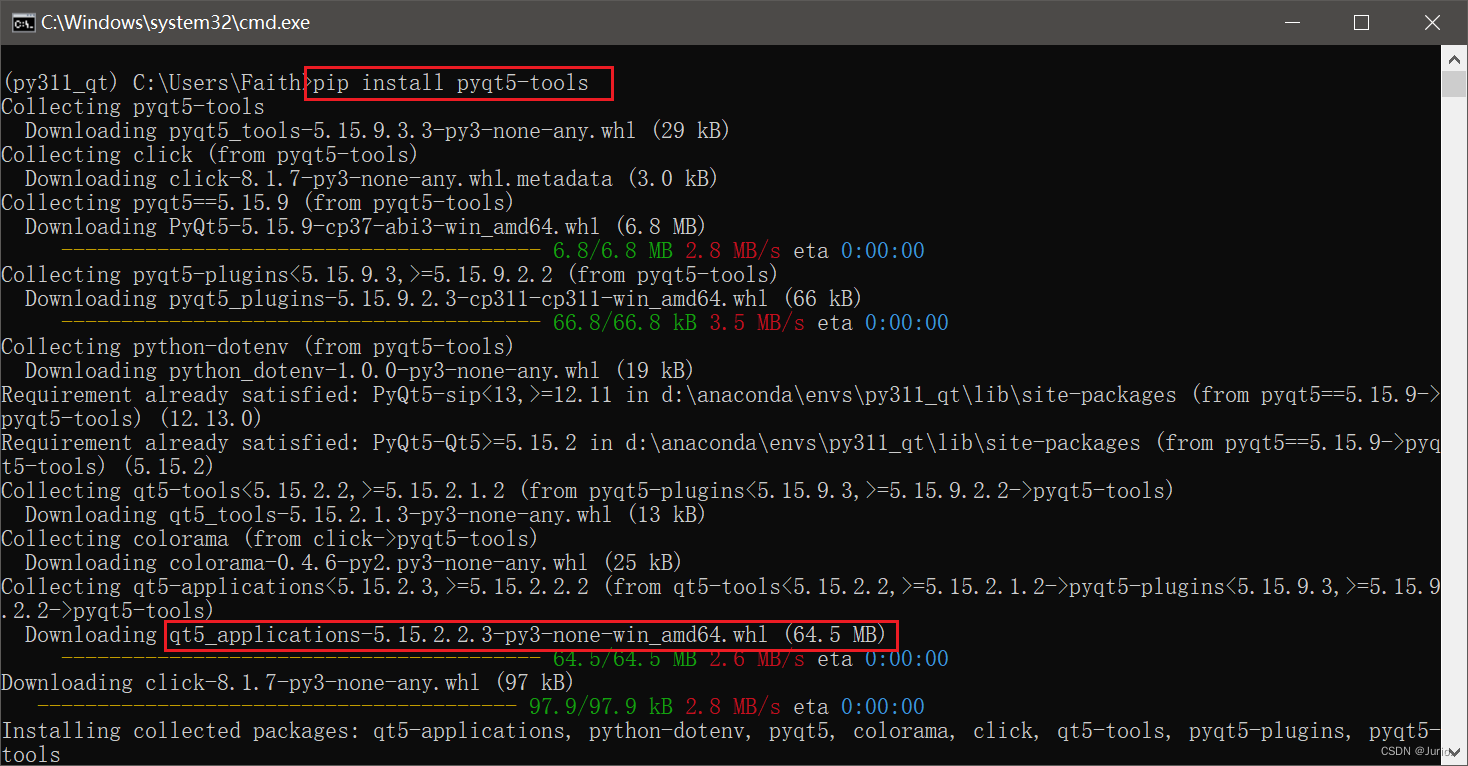Click 'Collecting click (from pyqt5-tools)' line
This screenshot has width=1468, height=766.
pos(210,155)
